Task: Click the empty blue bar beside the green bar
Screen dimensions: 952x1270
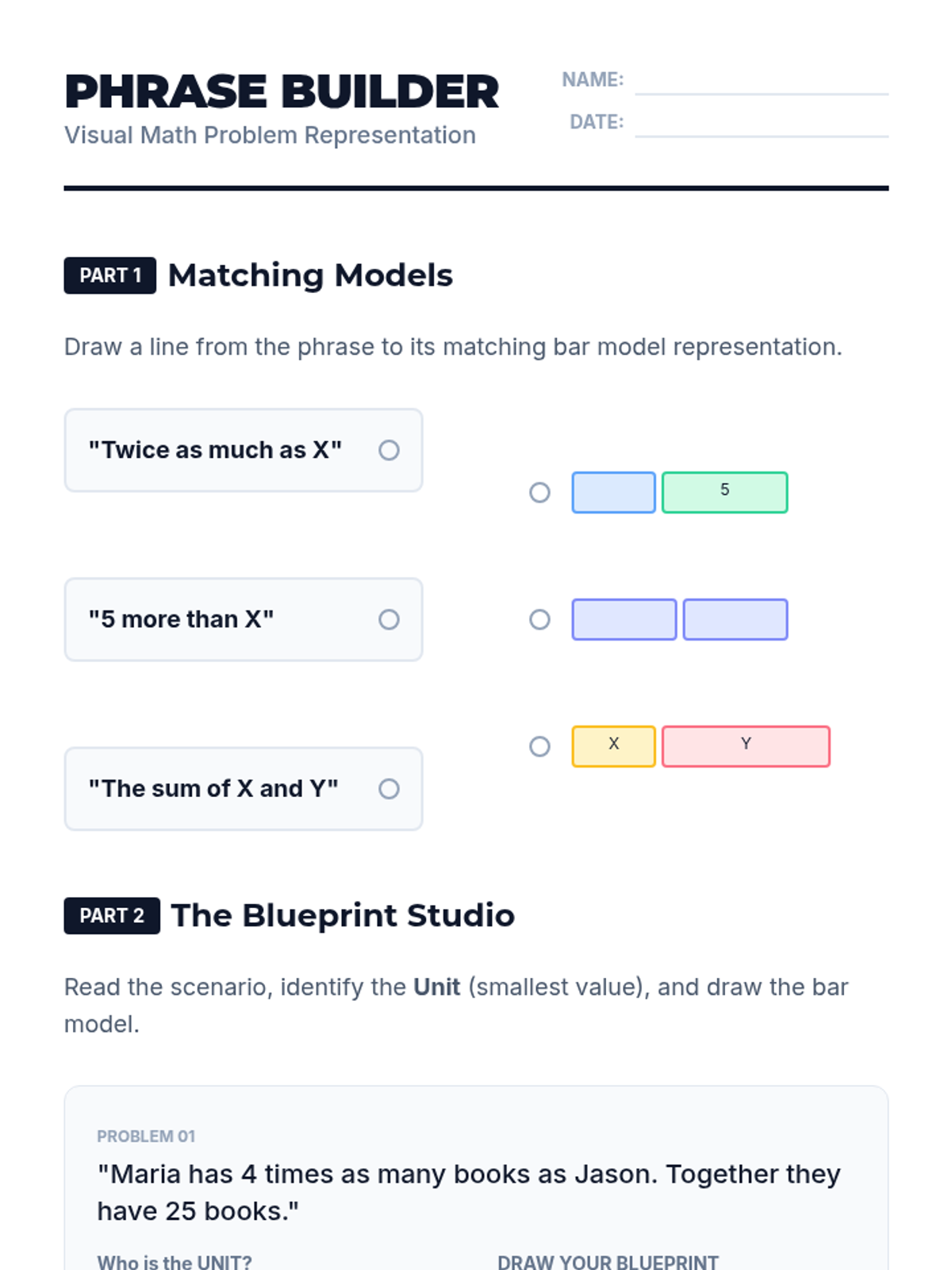Action: coord(613,492)
